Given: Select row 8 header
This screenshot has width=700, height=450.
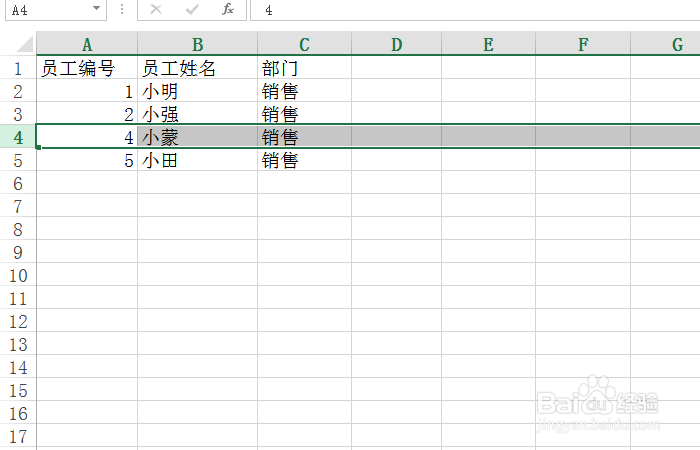Looking at the screenshot, I should [18, 229].
